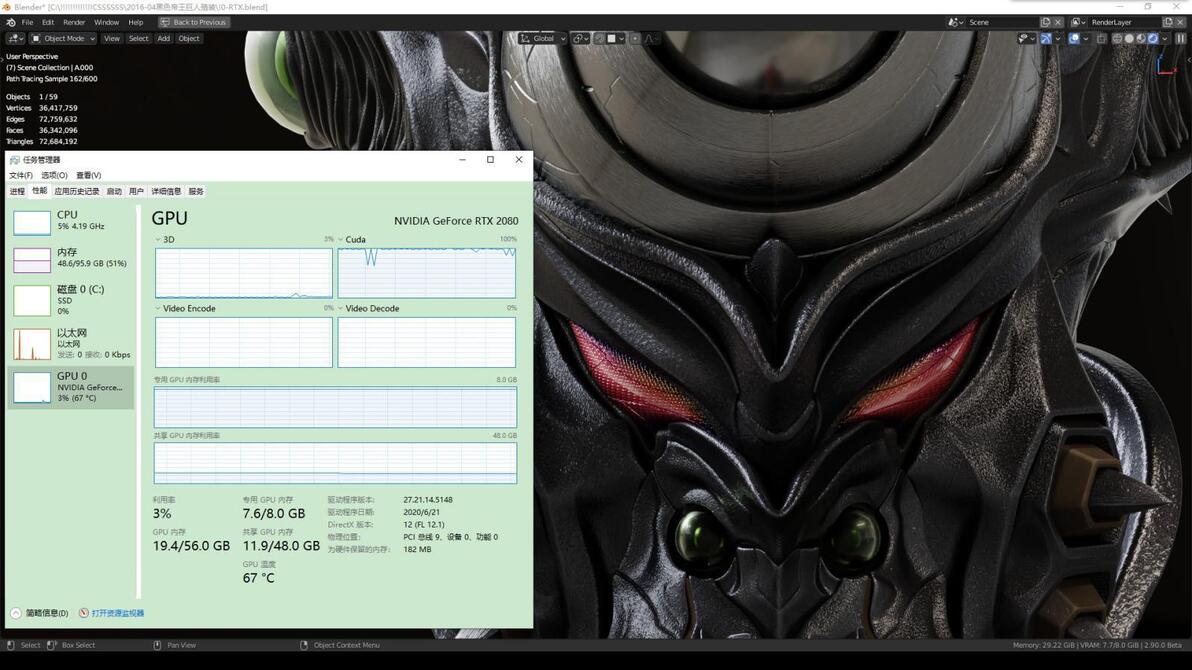Open the Object Mode dropdown
The image size is (1192, 670).
[63, 38]
